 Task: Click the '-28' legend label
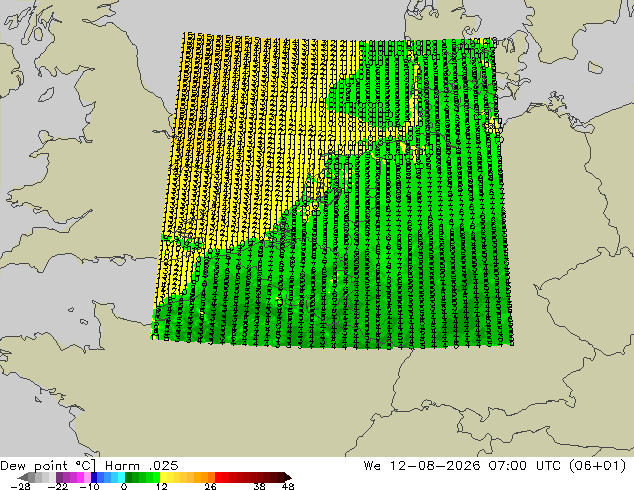tap(20, 486)
